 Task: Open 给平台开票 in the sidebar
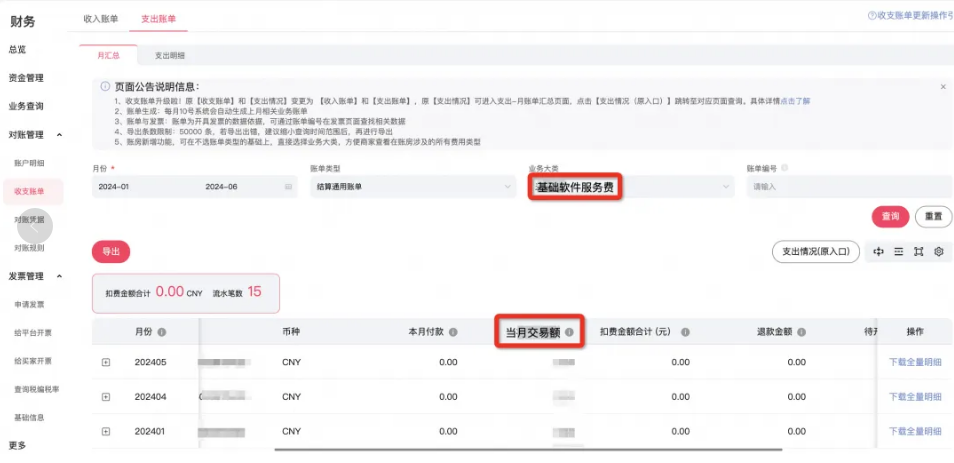[x=33, y=333]
